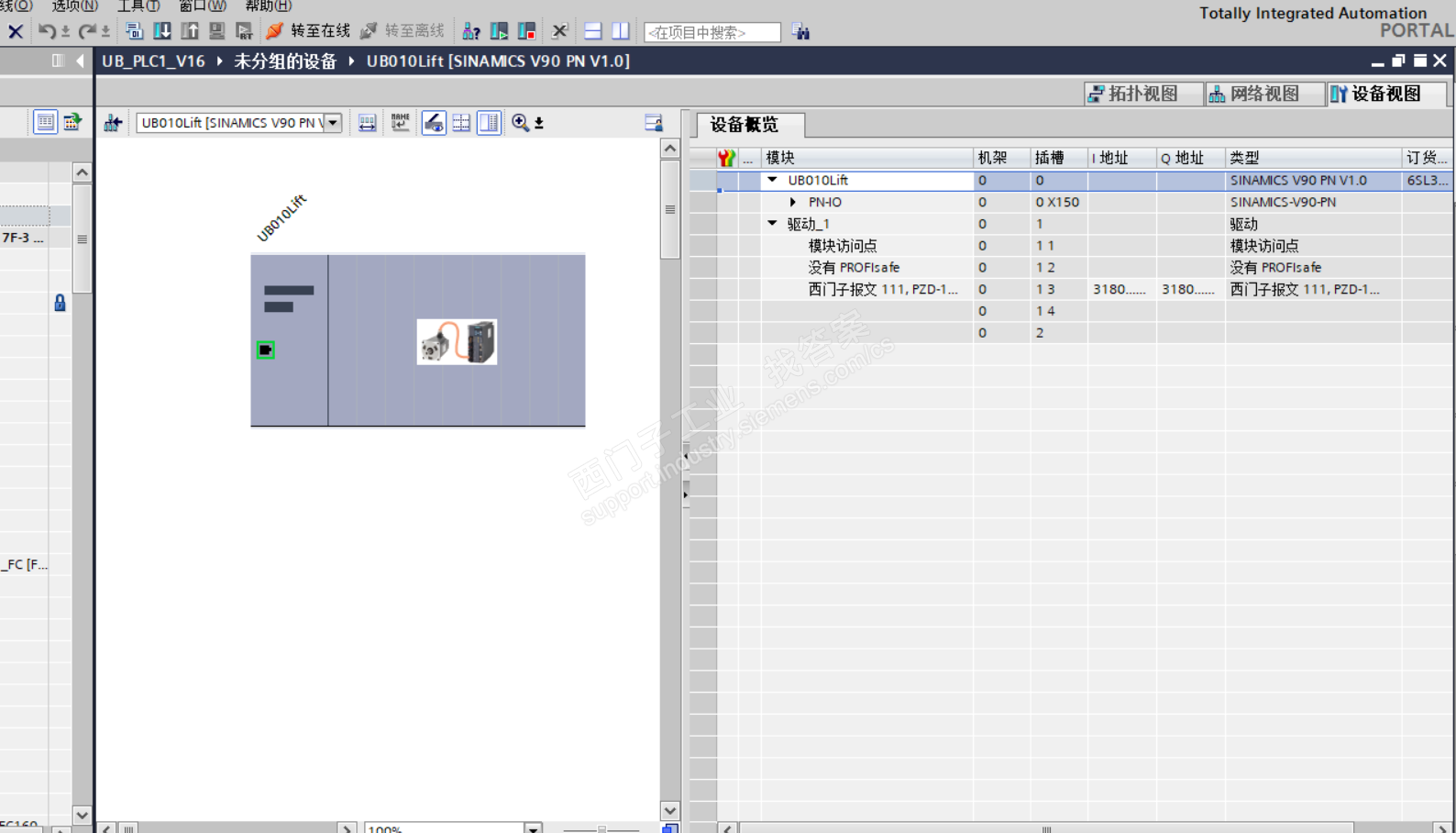Image resolution: width=1456 pixels, height=833 pixels.
Task: Click the show address labels icon
Action: (x=367, y=123)
